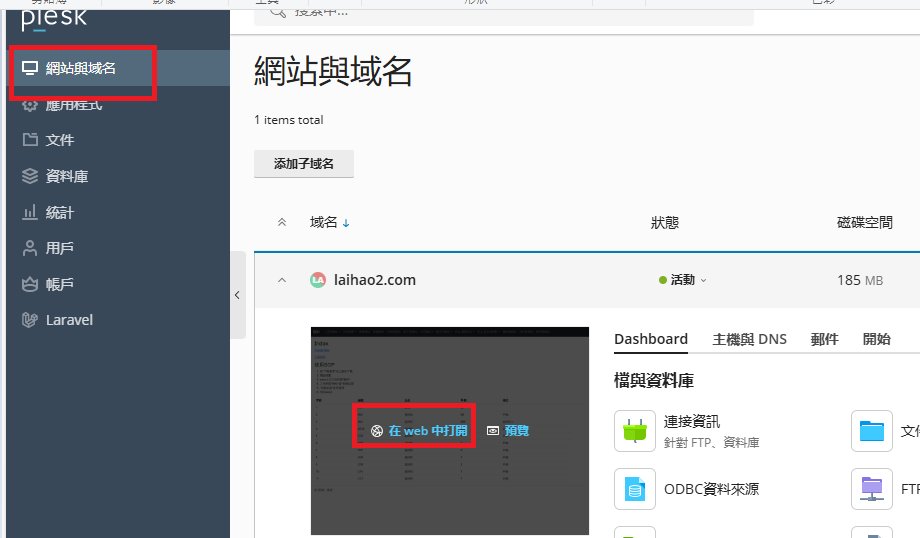Screen dimensions: 920x538
Task: Click the bar chart icon beside 統計
Action: click(x=30, y=212)
